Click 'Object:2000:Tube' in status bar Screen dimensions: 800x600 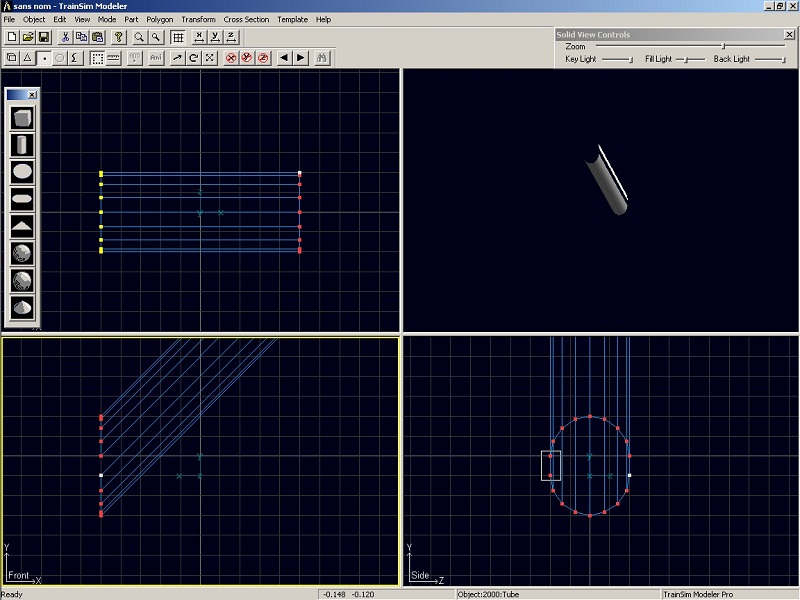click(488, 594)
